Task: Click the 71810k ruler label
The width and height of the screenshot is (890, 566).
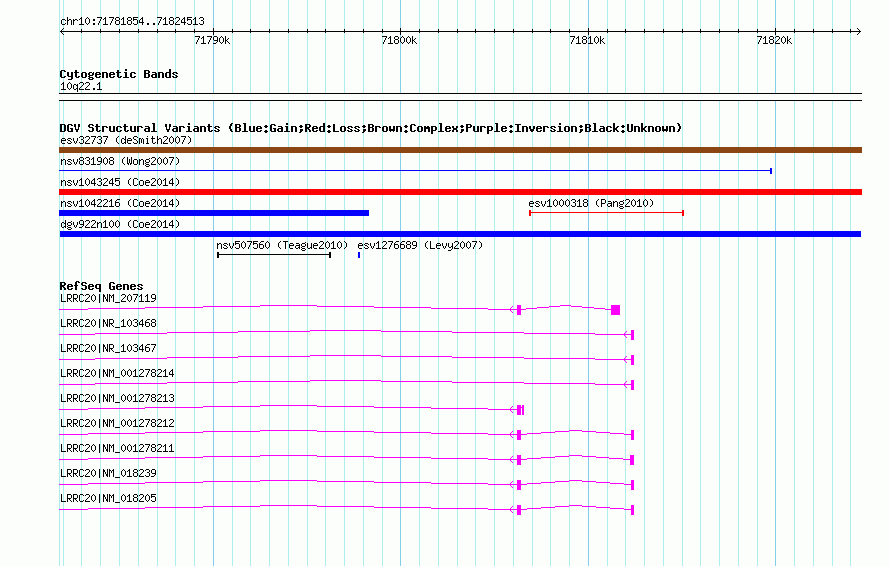Action: pyautogui.click(x=587, y=40)
